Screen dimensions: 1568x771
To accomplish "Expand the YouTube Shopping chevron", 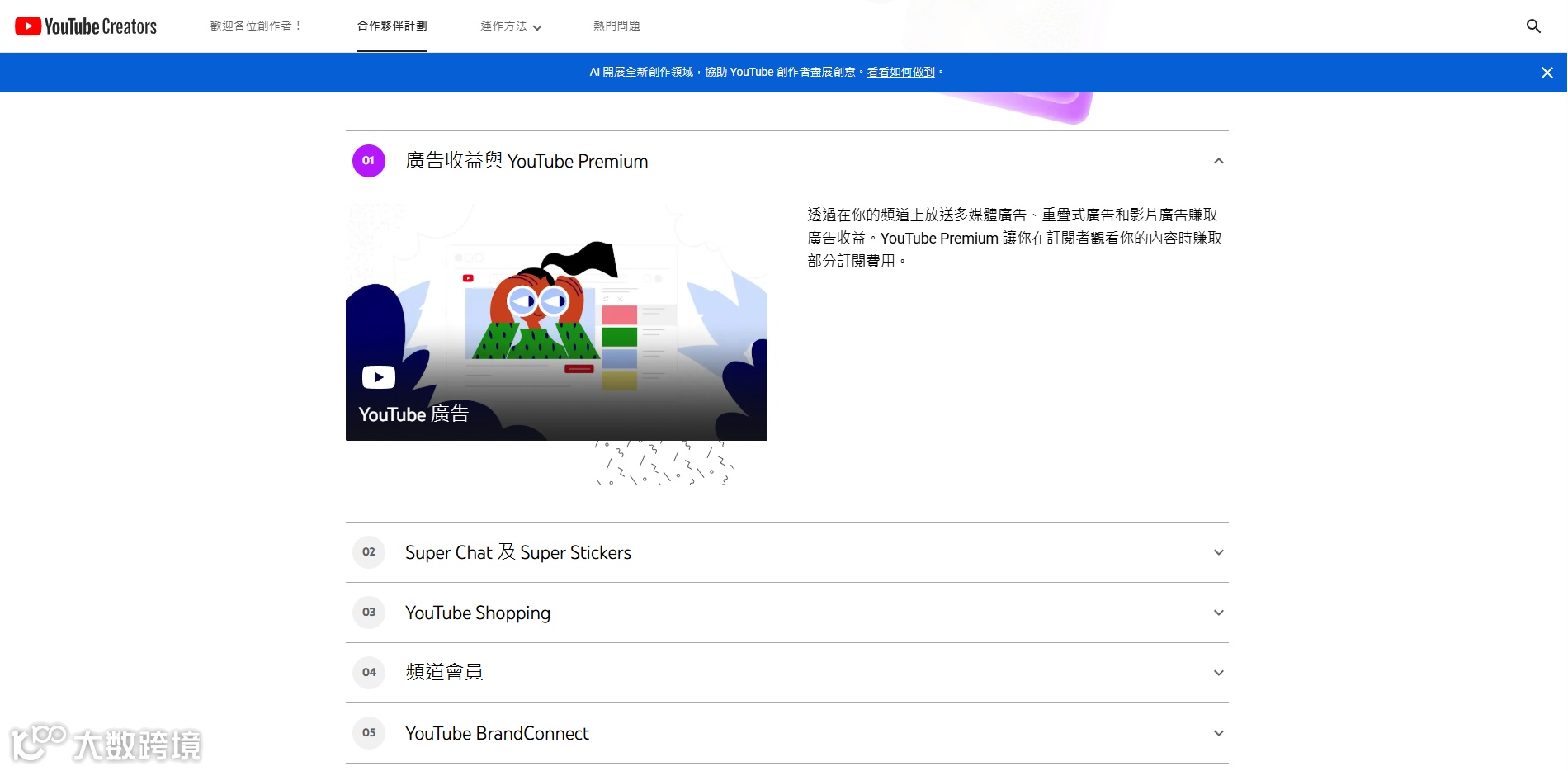I will [1219, 613].
